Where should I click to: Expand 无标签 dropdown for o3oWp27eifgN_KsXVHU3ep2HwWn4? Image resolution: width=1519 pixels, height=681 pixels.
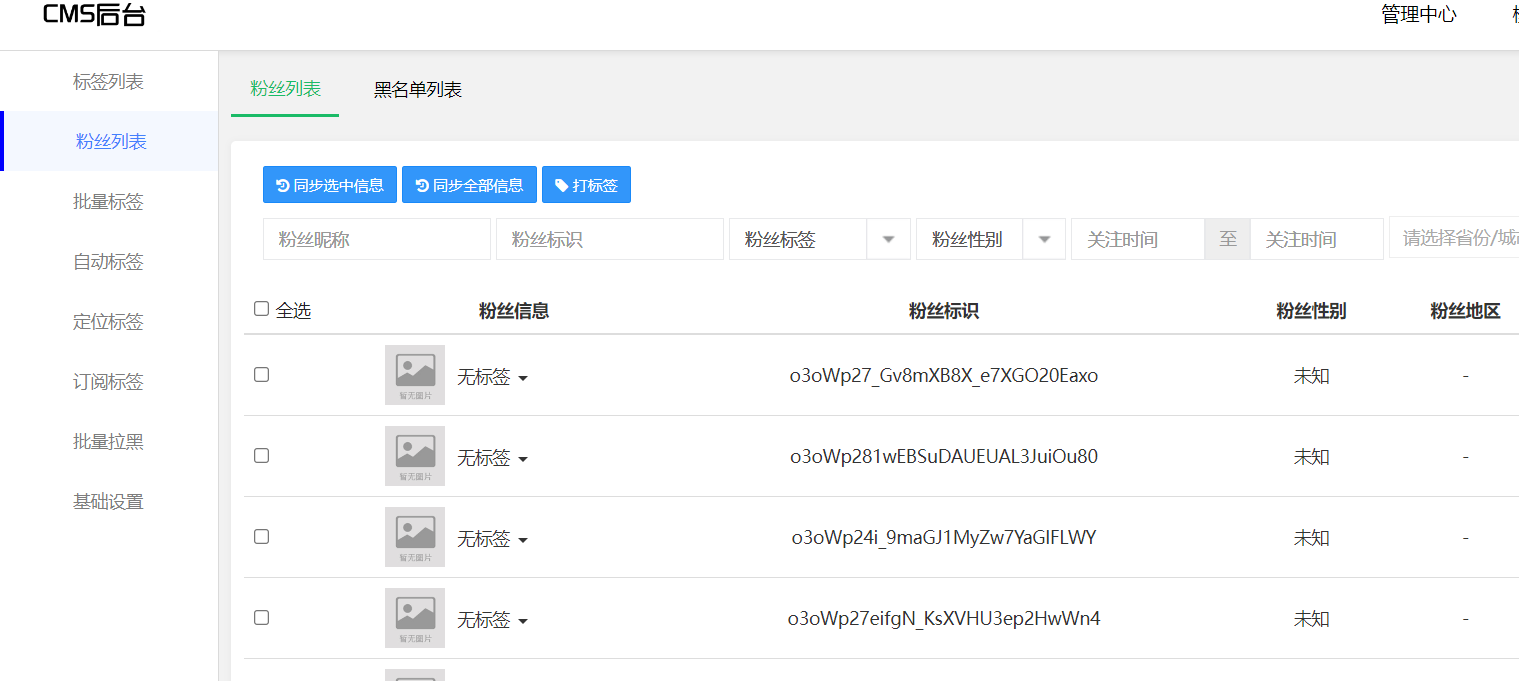pos(493,620)
